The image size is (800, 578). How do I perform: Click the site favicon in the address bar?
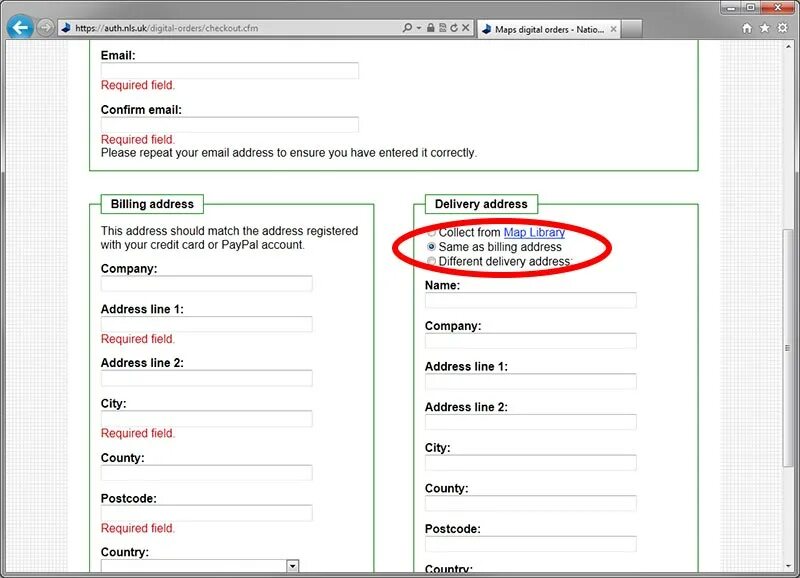[66, 28]
